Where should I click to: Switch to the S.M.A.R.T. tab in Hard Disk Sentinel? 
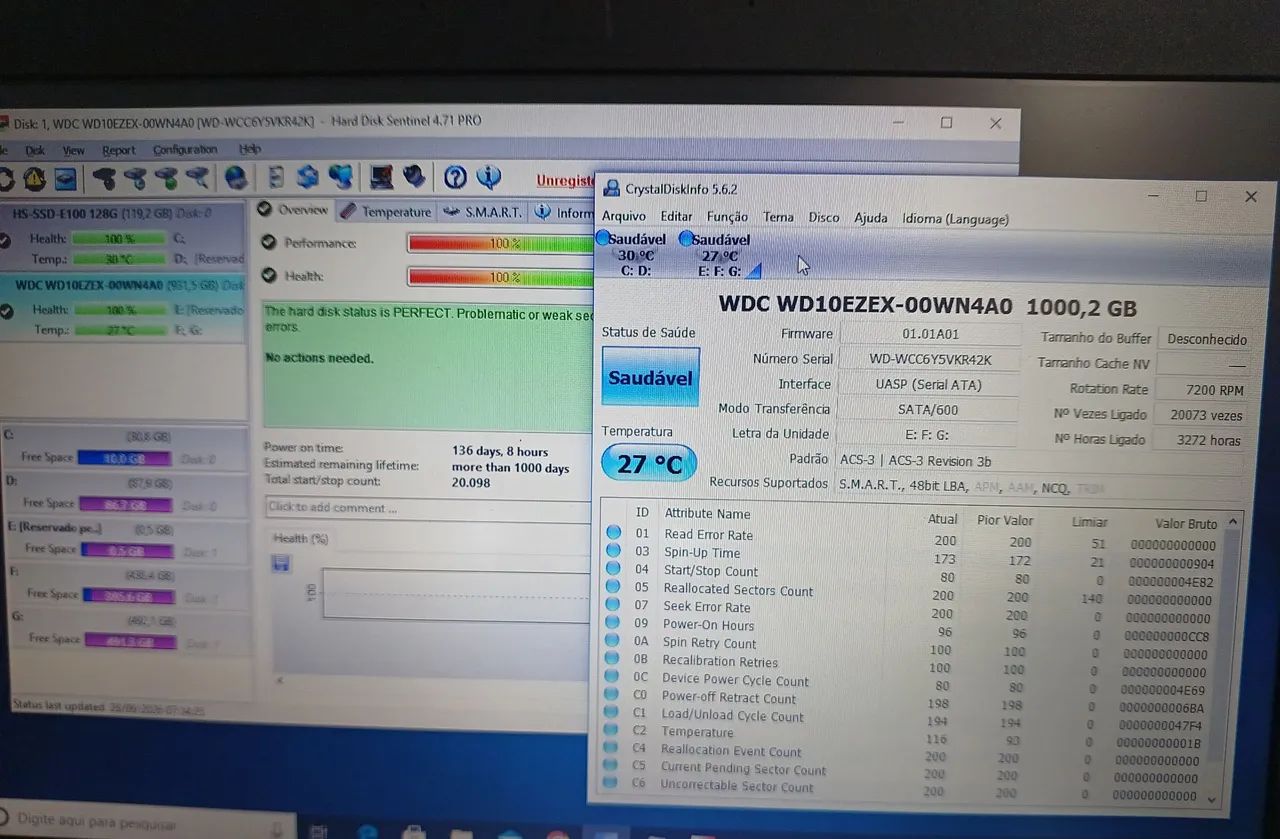coord(483,212)
